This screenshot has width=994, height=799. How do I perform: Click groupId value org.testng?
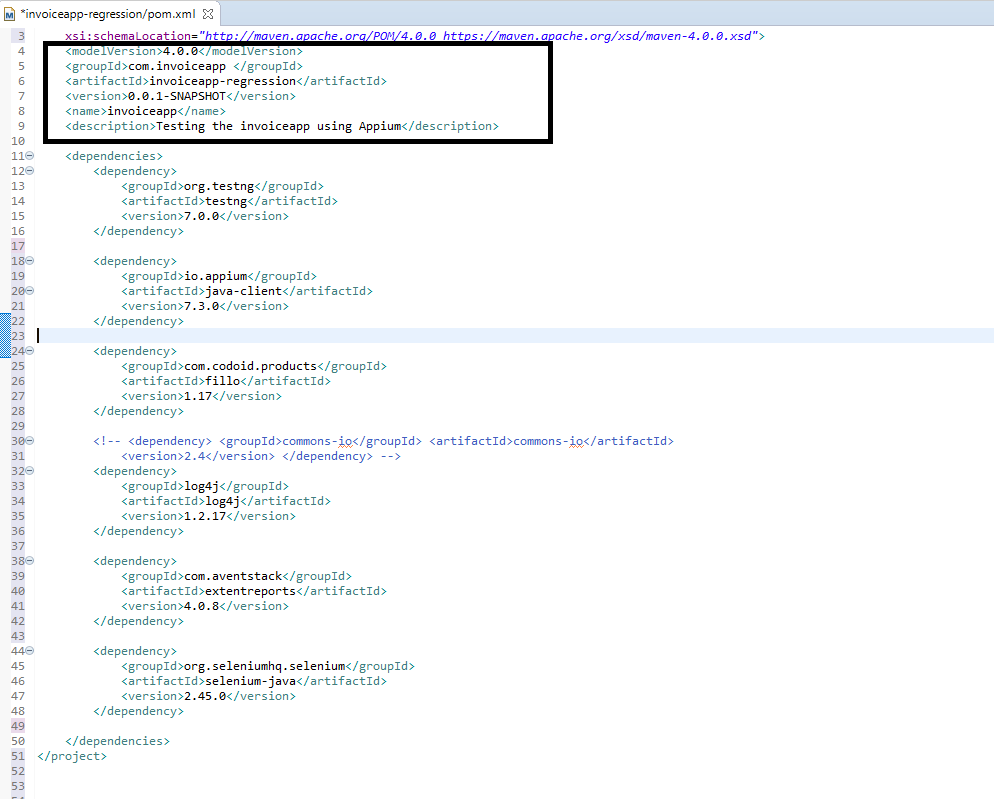(x=219, y=186)
